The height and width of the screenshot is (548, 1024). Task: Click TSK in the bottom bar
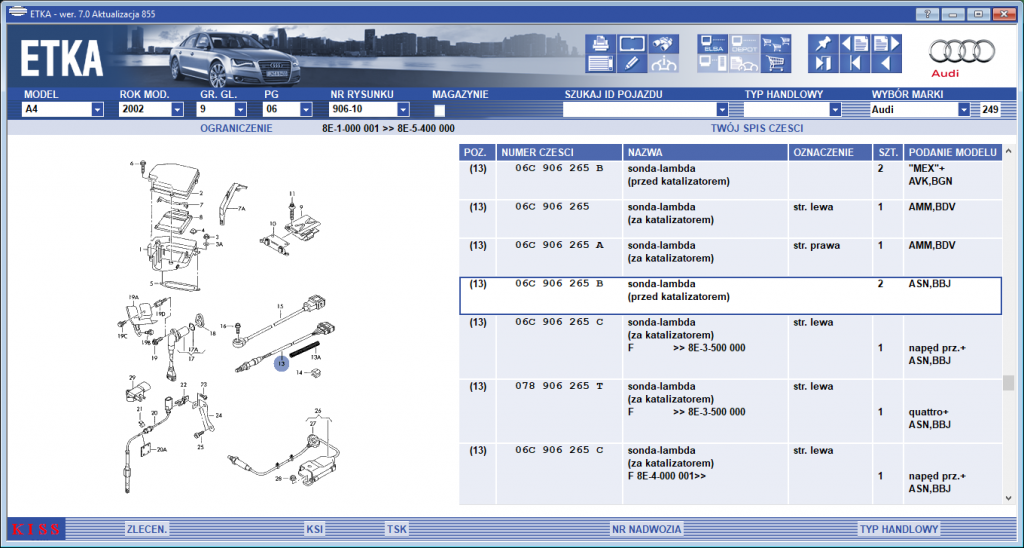(x=396, y=529)
